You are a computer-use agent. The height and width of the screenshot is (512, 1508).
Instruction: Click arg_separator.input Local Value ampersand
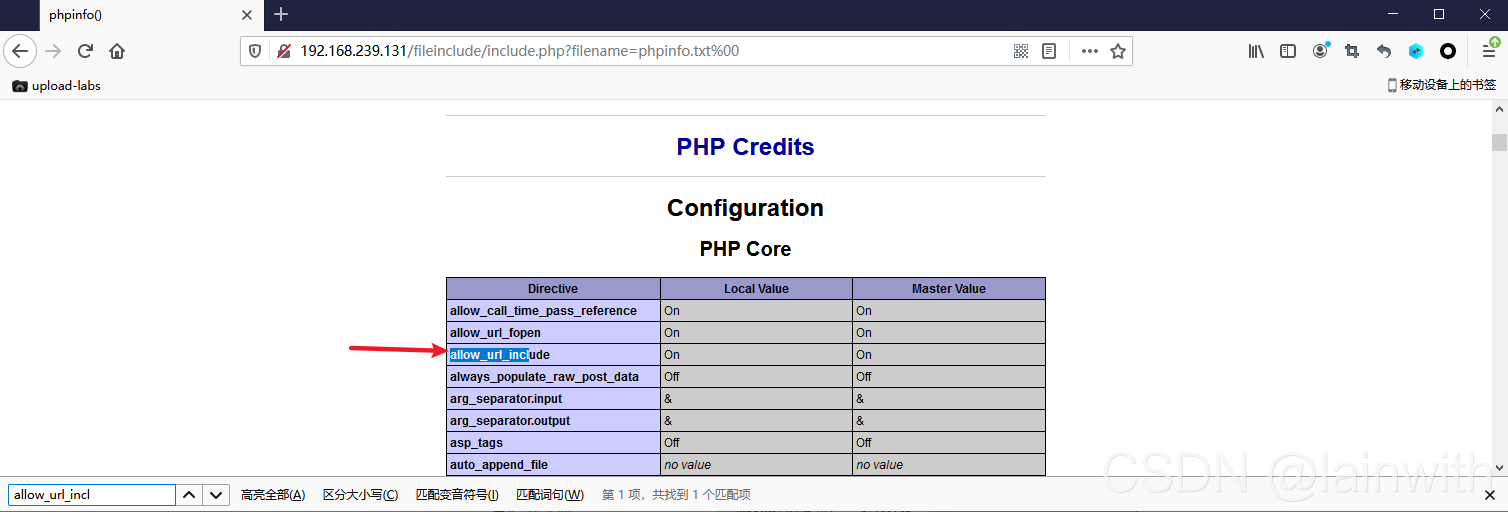click(x=756, y=399)
